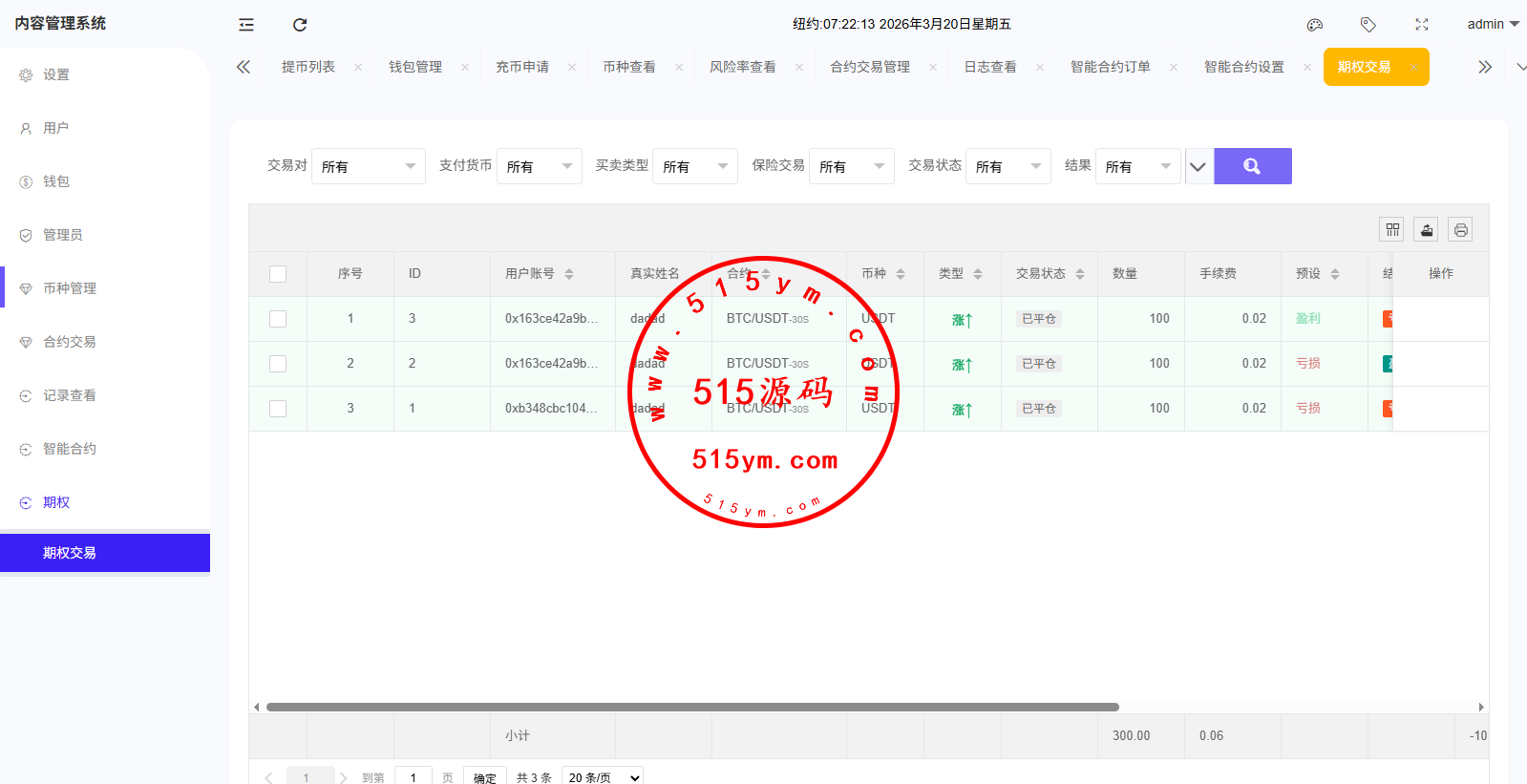1527x784 pixels.
Task: Click the tag icon in header
Action: (x=1368, y=25)
